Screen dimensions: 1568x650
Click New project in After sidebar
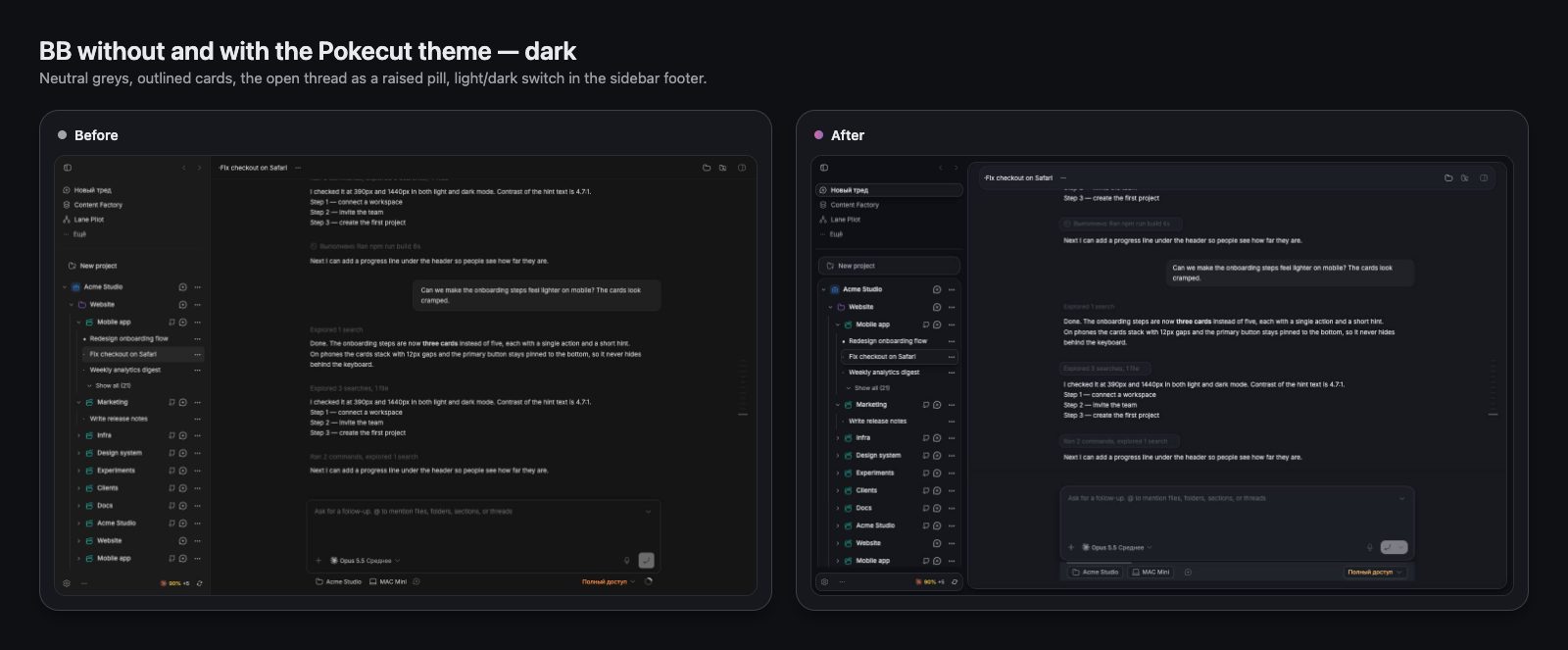[x=889, y=266]
